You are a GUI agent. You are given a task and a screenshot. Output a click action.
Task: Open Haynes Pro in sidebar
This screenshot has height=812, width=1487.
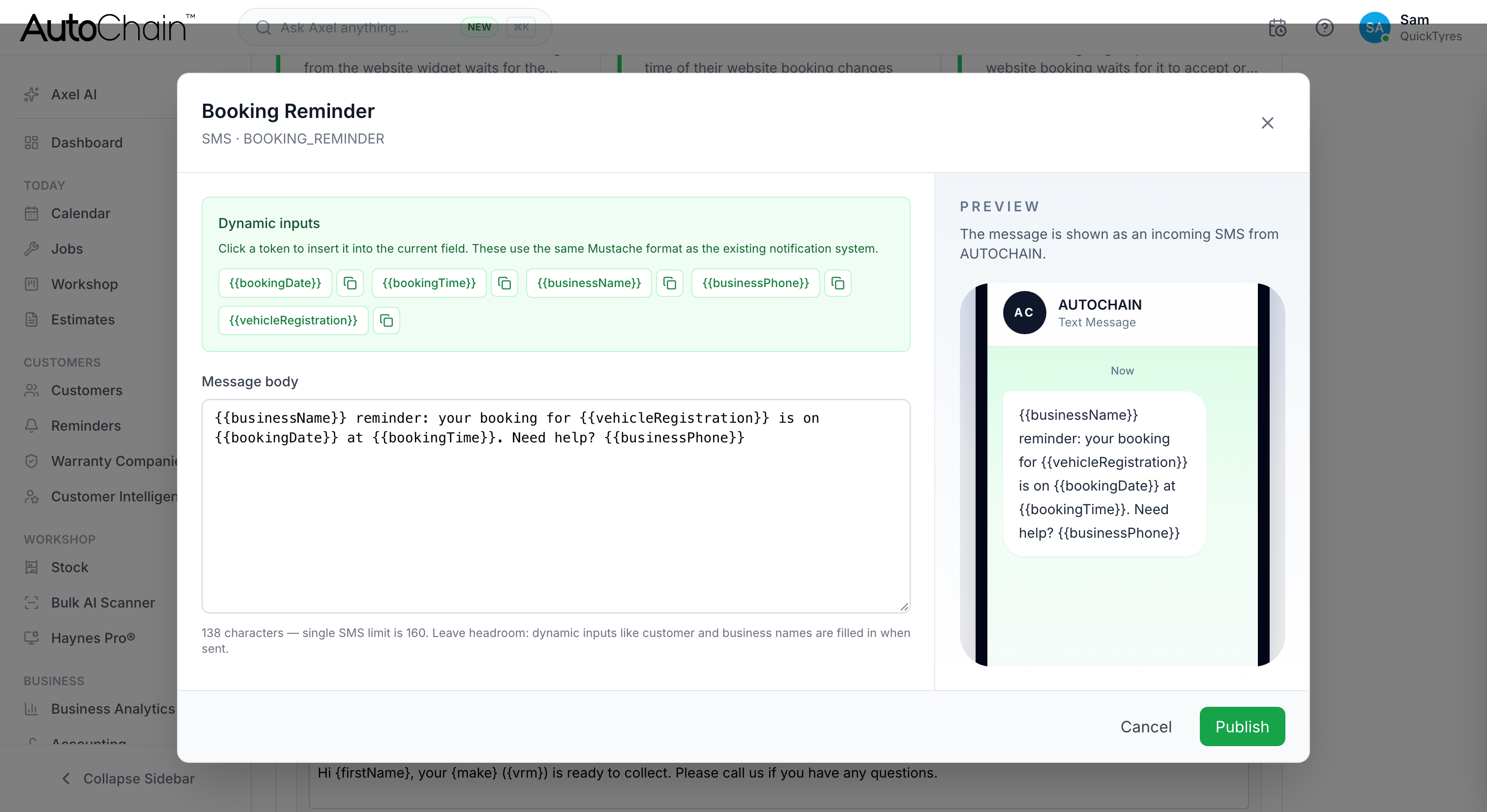pos(80,638)
